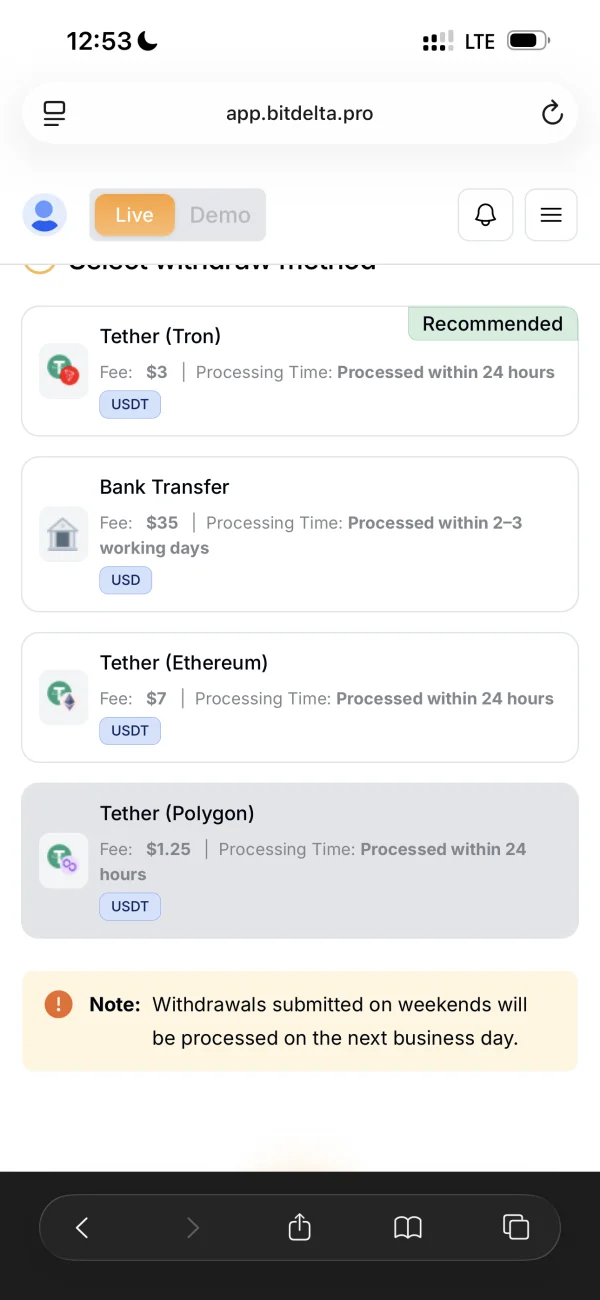Viewport: 600px width, 1300px height.
Task: Switch to Live mode
Action: [134, 215]
